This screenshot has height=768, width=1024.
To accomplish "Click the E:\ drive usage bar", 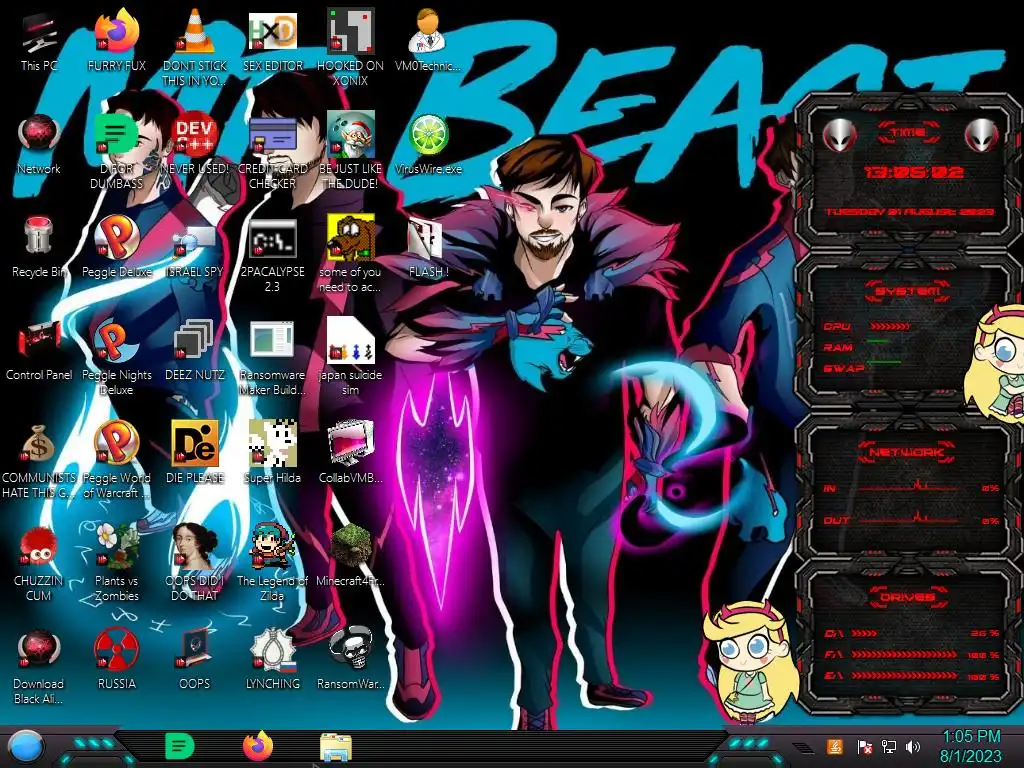I will [x=904, y=676].
